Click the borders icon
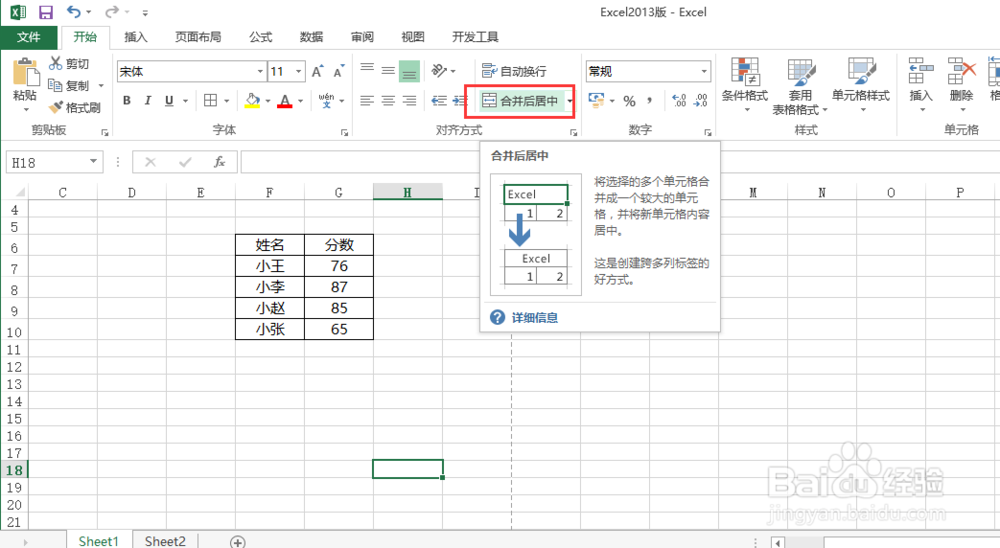 point(210,100)
